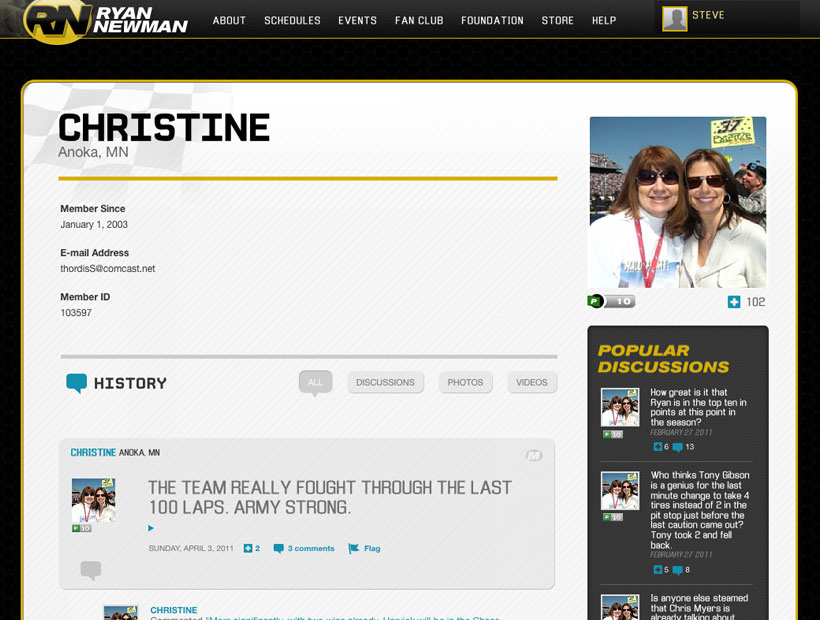Screen dimensions: 820x620
Task: Click P 10 badge under Tony Gibson discussion thumbnail
Action: [613, 517]
